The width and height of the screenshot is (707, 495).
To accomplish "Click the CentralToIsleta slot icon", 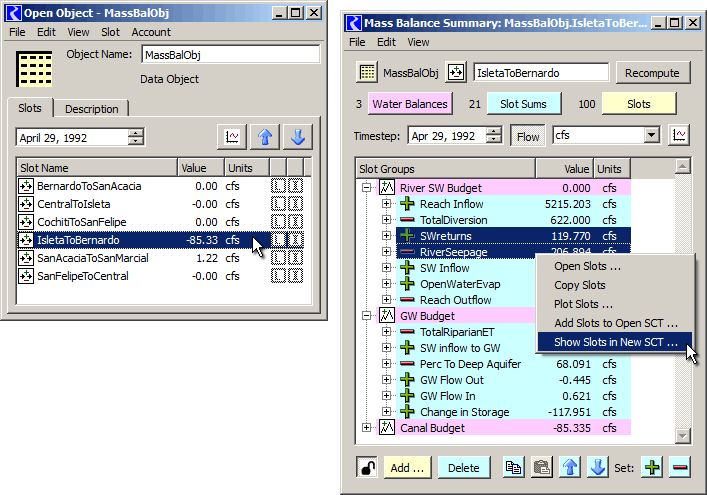I will (x=26, y=204).
